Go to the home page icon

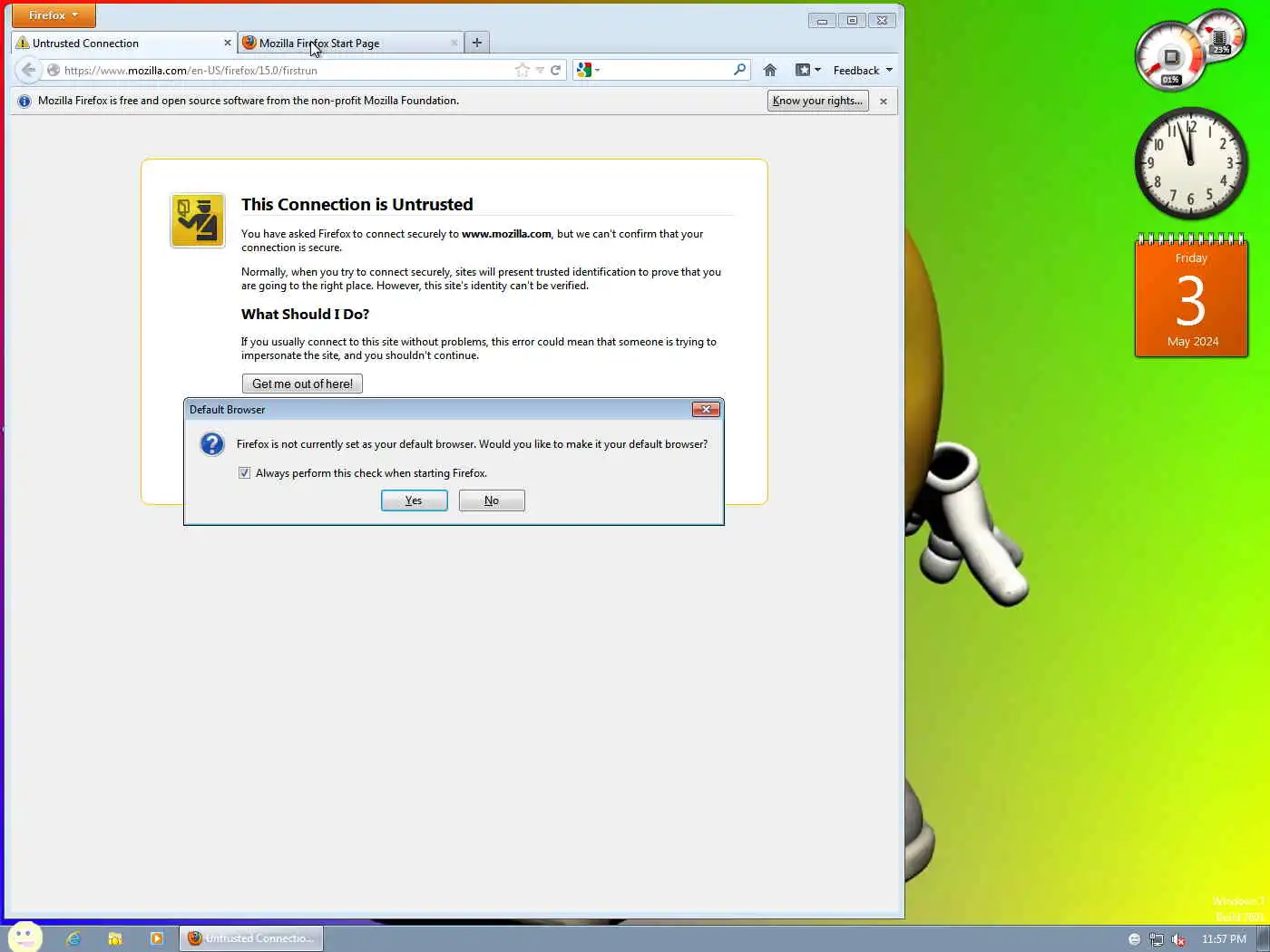point(770,70)
